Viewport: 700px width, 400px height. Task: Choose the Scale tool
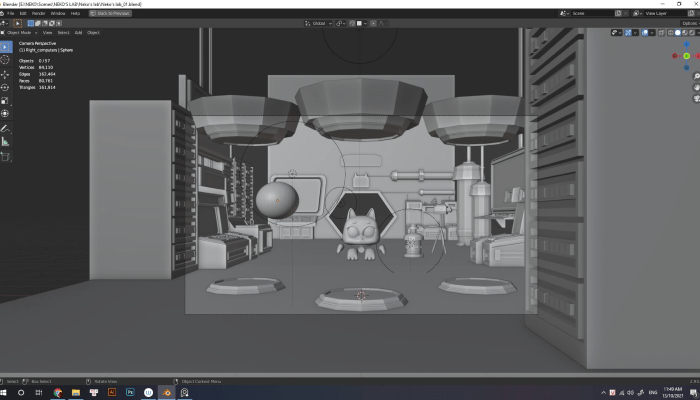click(5, 100)
